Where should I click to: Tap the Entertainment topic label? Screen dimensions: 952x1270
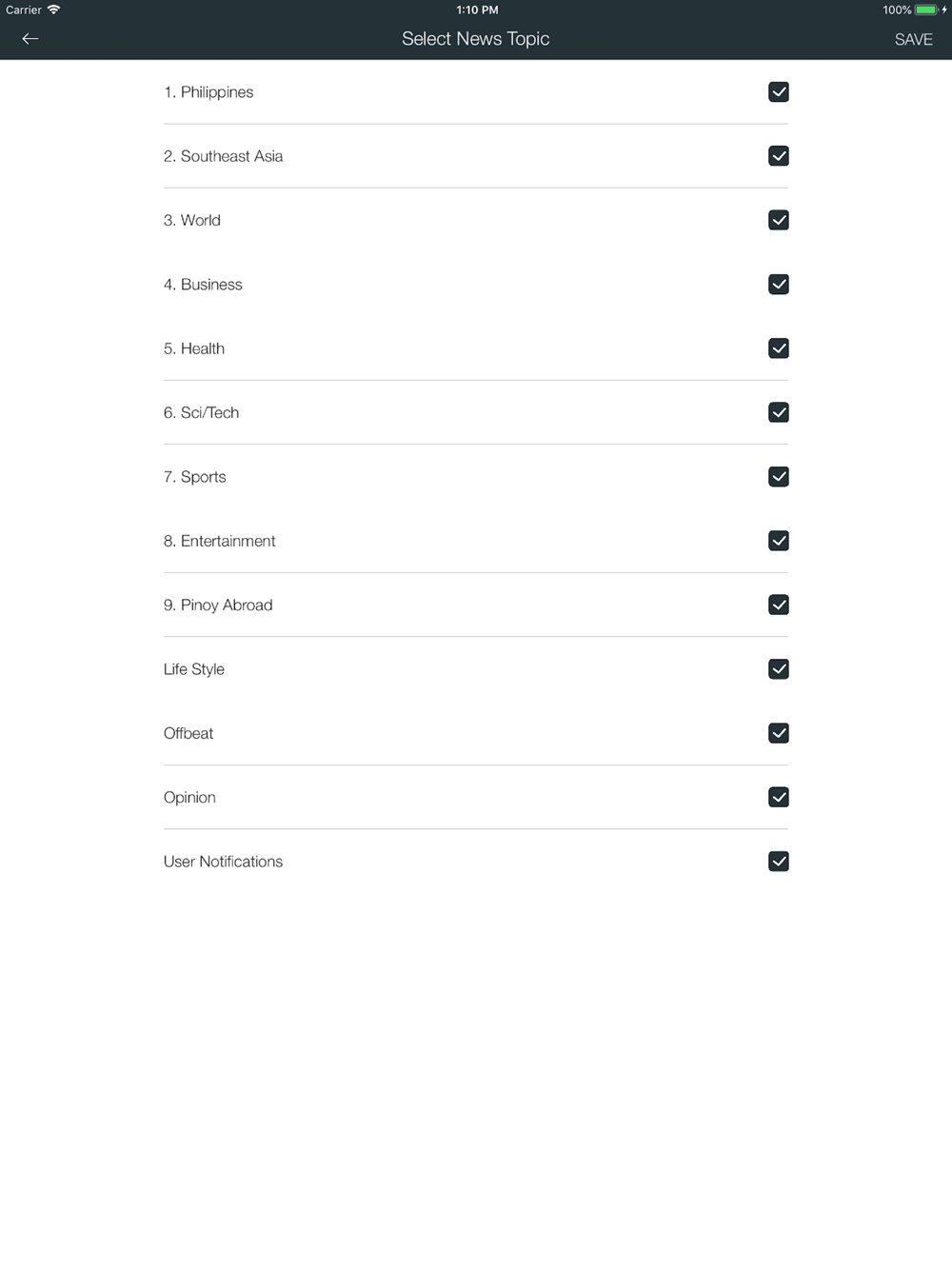[x=219, y=541]
